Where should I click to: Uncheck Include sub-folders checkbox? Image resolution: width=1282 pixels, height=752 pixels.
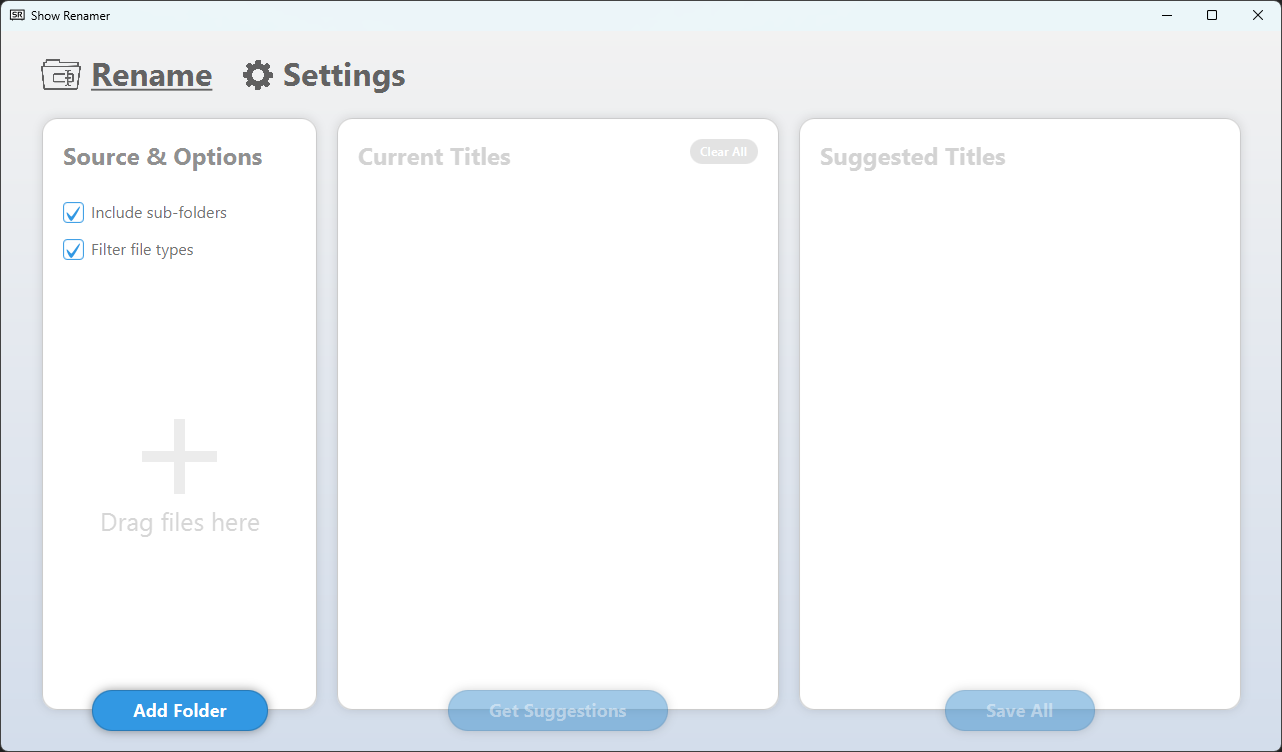click(x=73, y=213)
